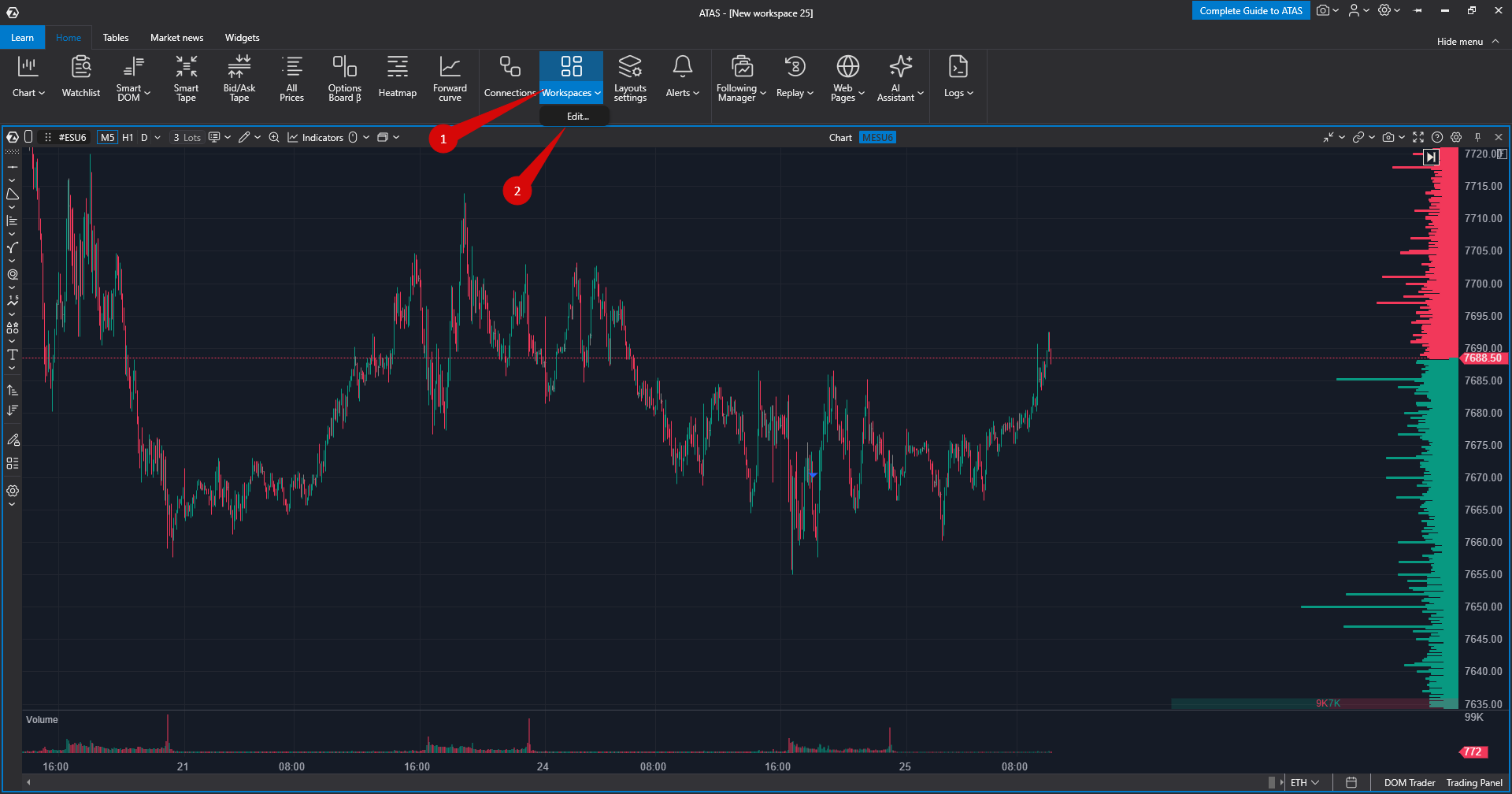Open the ETH session dropdown
Screen dimensions: 1512x794
pos(1305,783)
